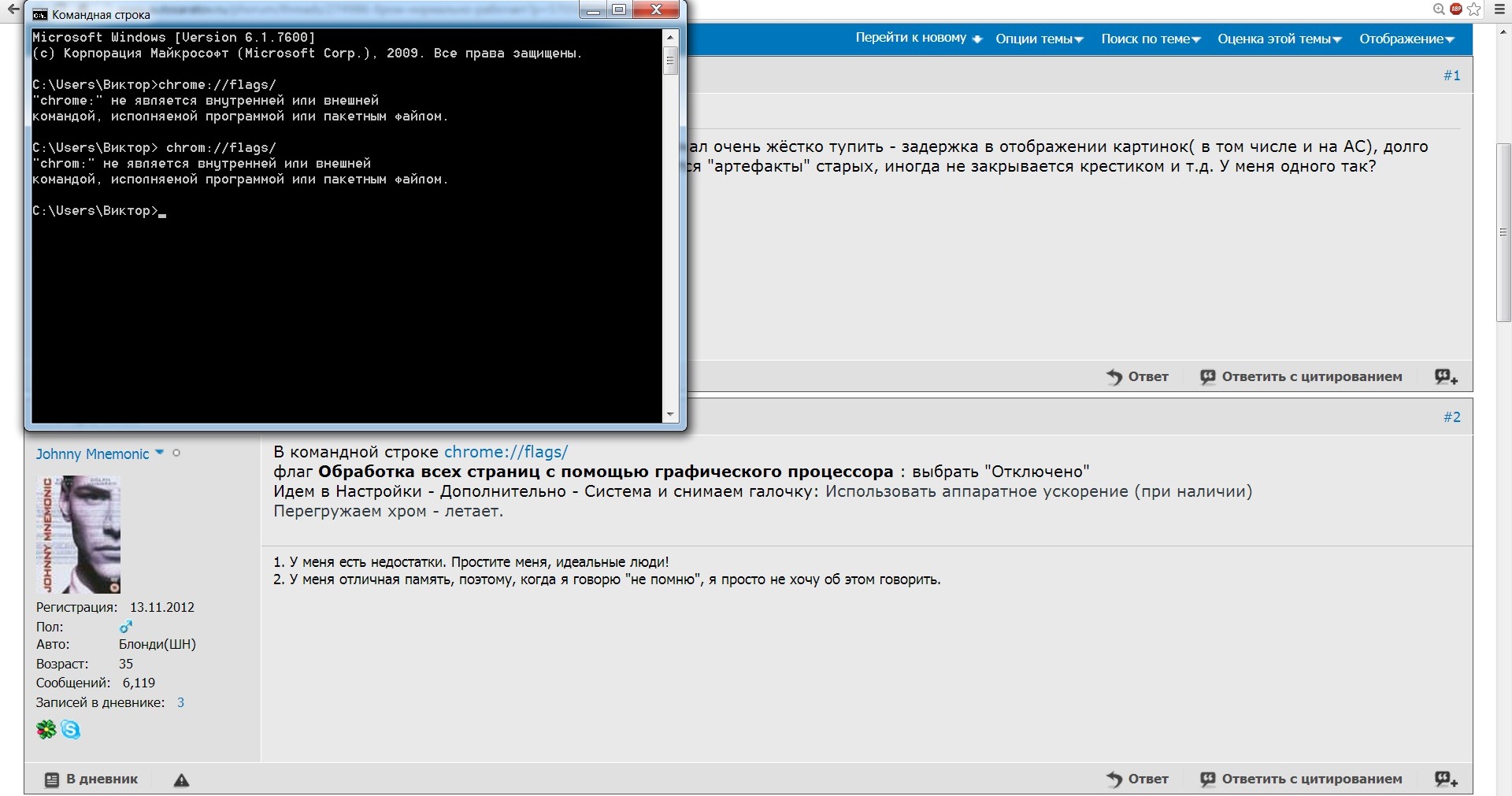The height and width of the screenshot is (796, 1512).
Task: Open post permalink #2
Action: 1451,417
